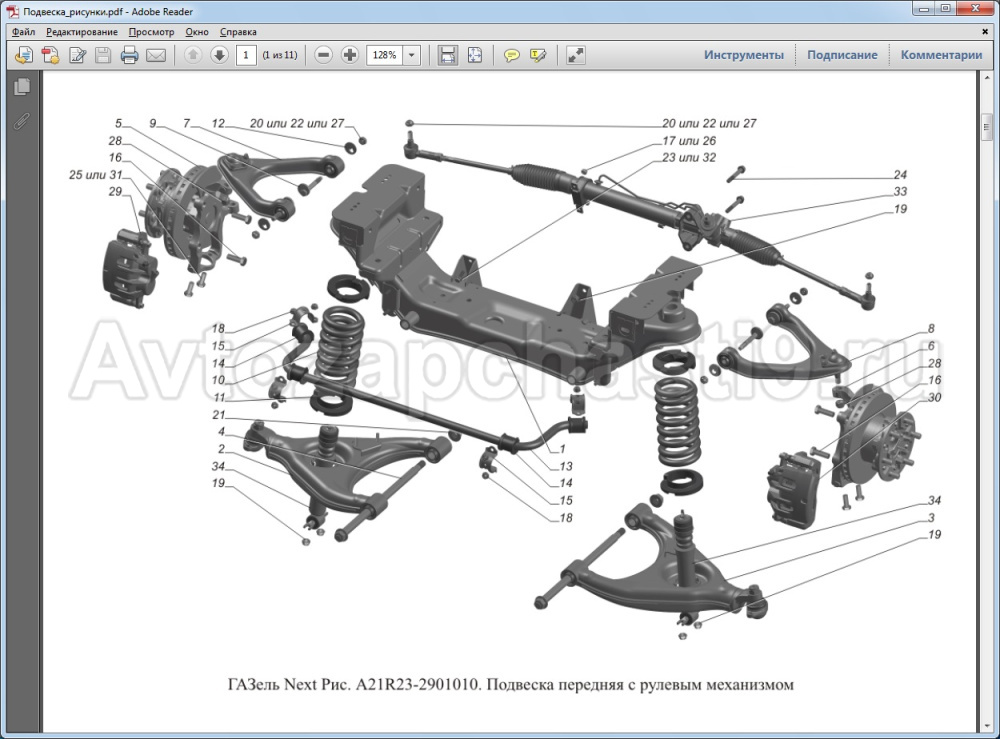Open the Просмотр menu
This screenshot has height=739, width=1000.
point(151,32)
